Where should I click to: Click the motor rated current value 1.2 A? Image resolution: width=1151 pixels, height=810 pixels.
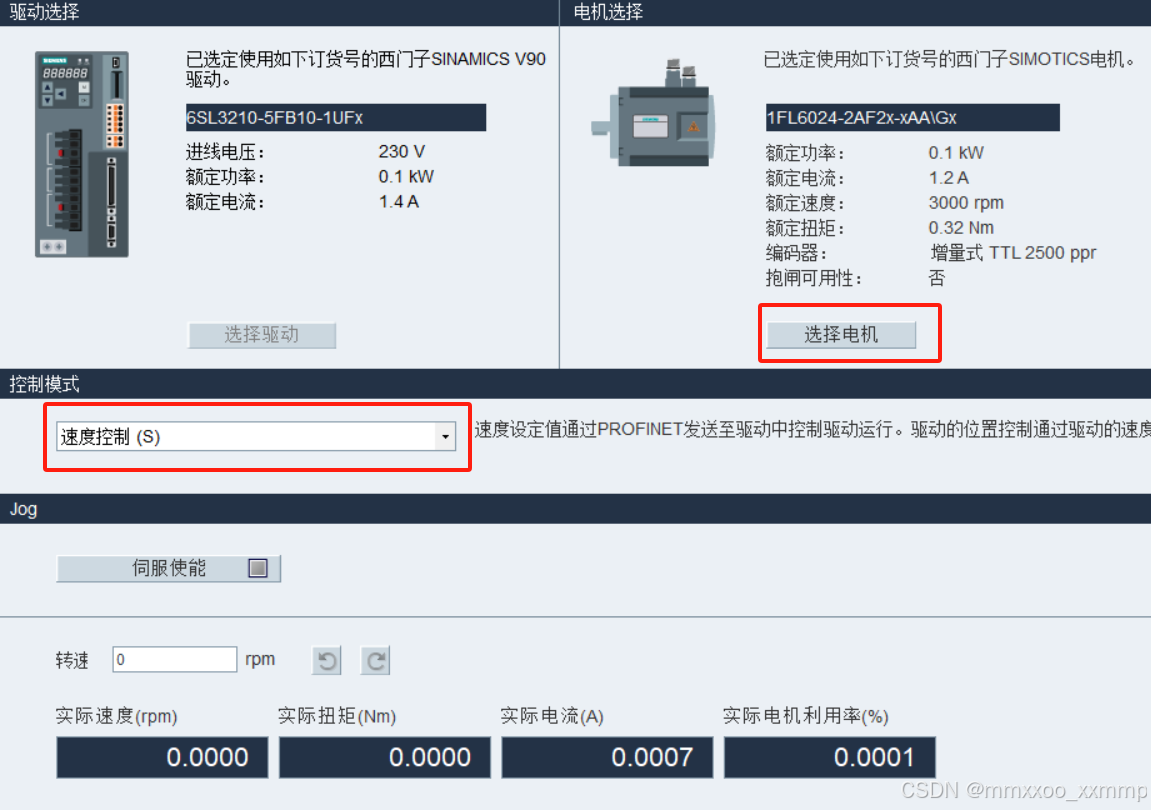pyautogui.click(x=948, y=178)
